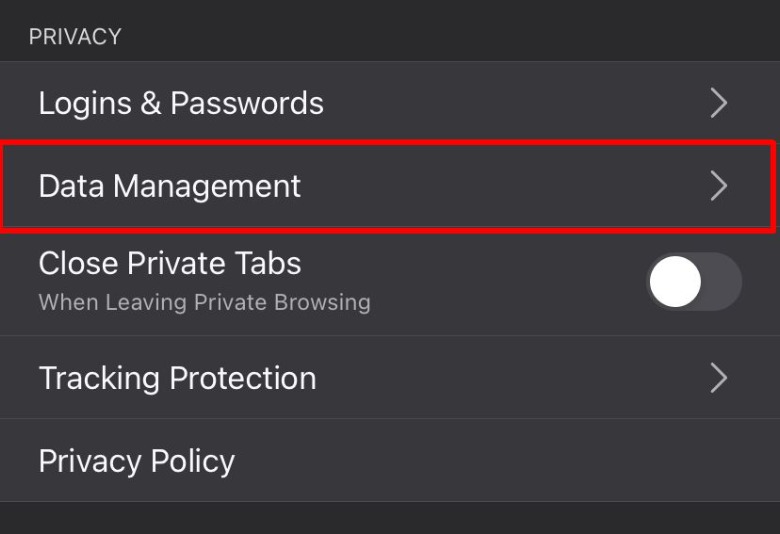This screenshot has width=780, height=534.
Task: Click the PRIVACY section header
Action: (x=75, y=37)
